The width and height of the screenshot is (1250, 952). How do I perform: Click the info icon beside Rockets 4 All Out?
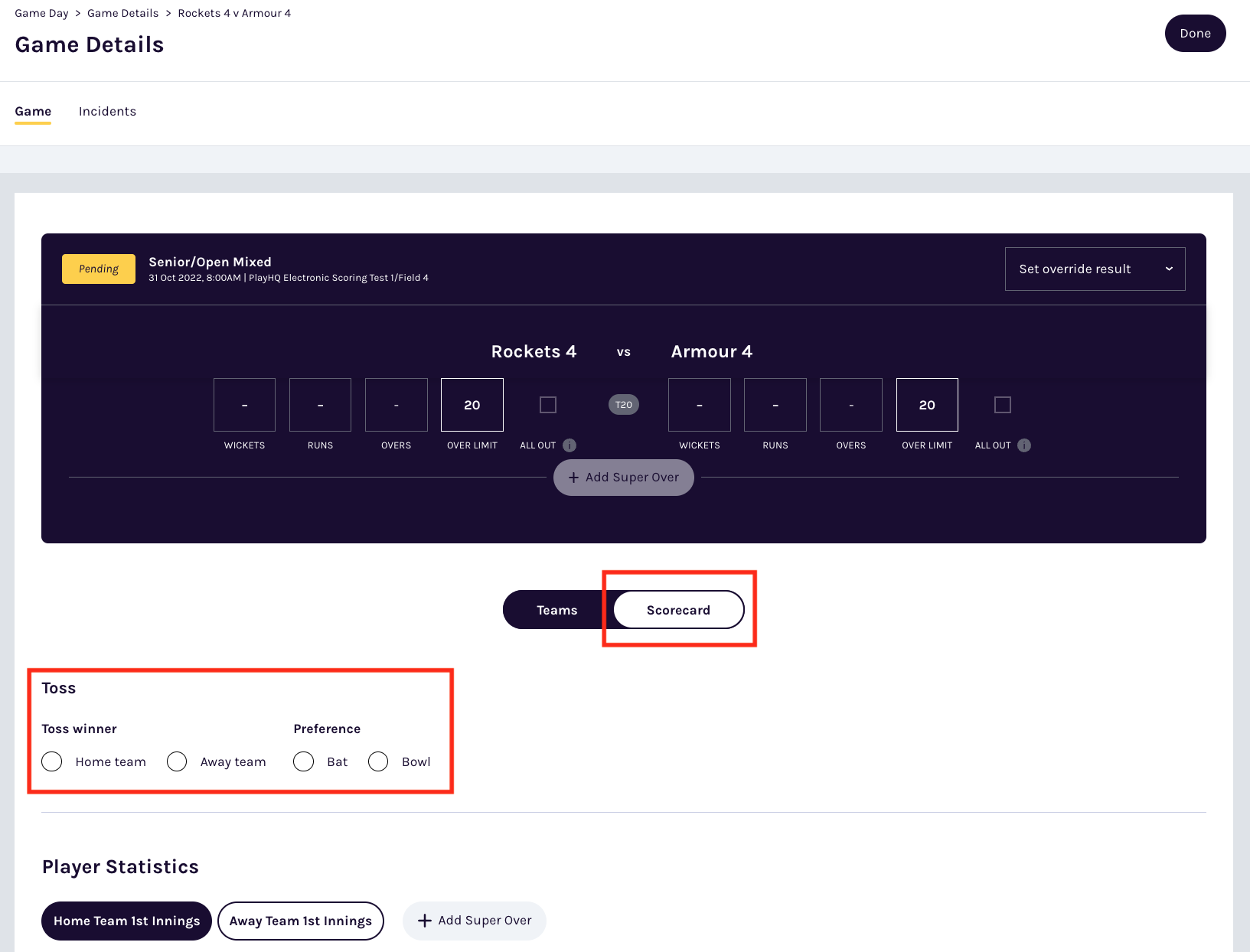tap(570, 445)
